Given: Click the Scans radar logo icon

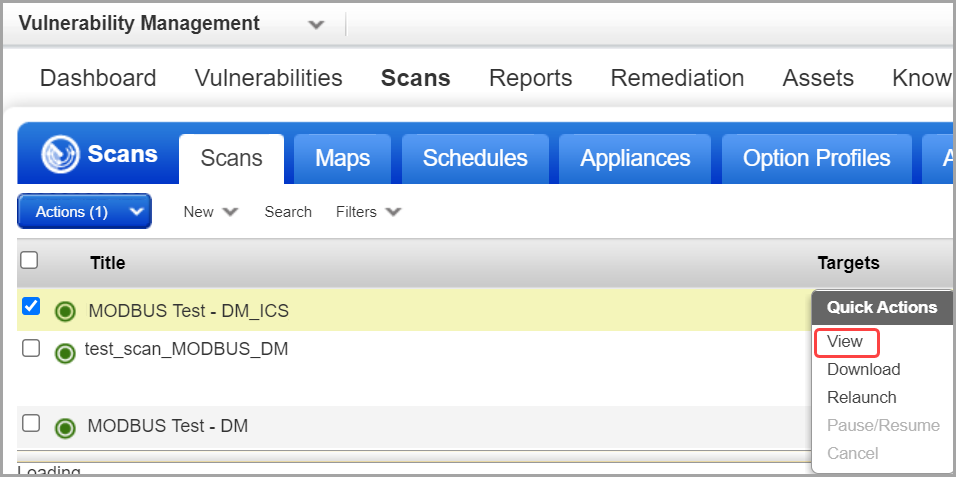Looking at the screenshot, I should [60, 155].
